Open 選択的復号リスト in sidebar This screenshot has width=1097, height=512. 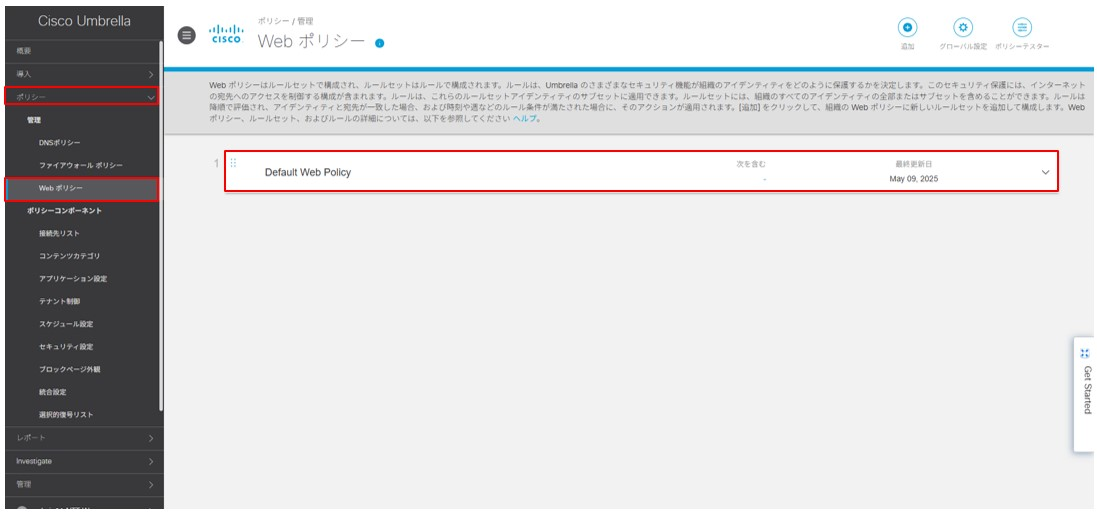[66, 415]
